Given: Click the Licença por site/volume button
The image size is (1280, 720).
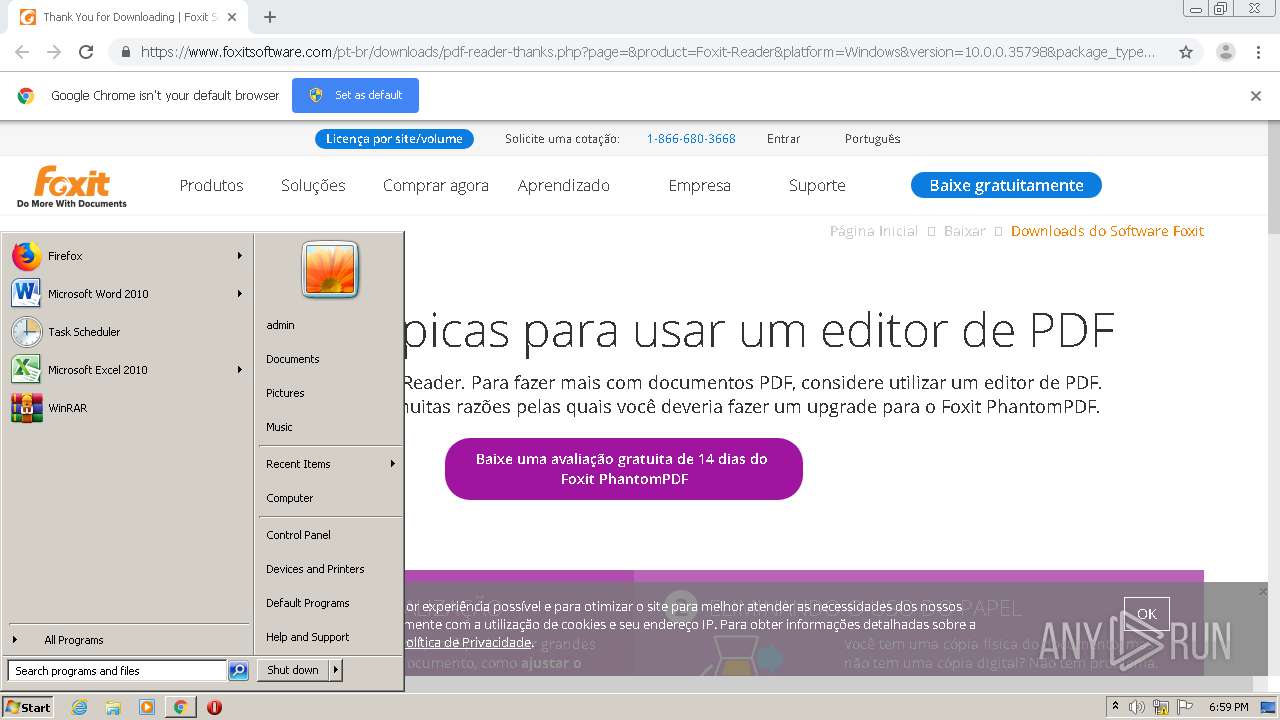Looking at the screenshot, I should coord(394,139).
